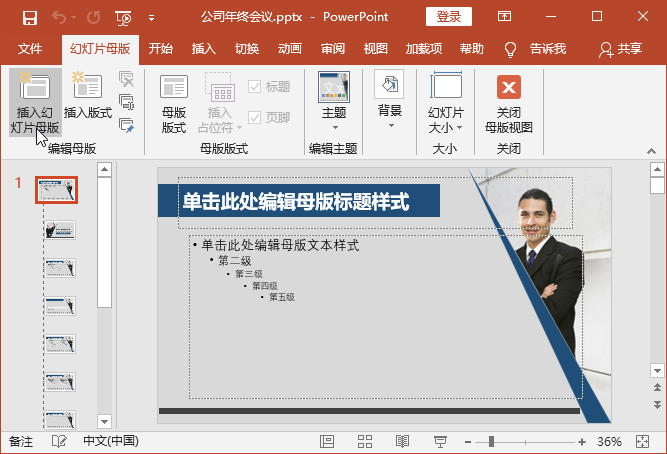Screen dimensions: 667x454
Task: Open the 动画 ribbon tab
Action: click(290, 49)
